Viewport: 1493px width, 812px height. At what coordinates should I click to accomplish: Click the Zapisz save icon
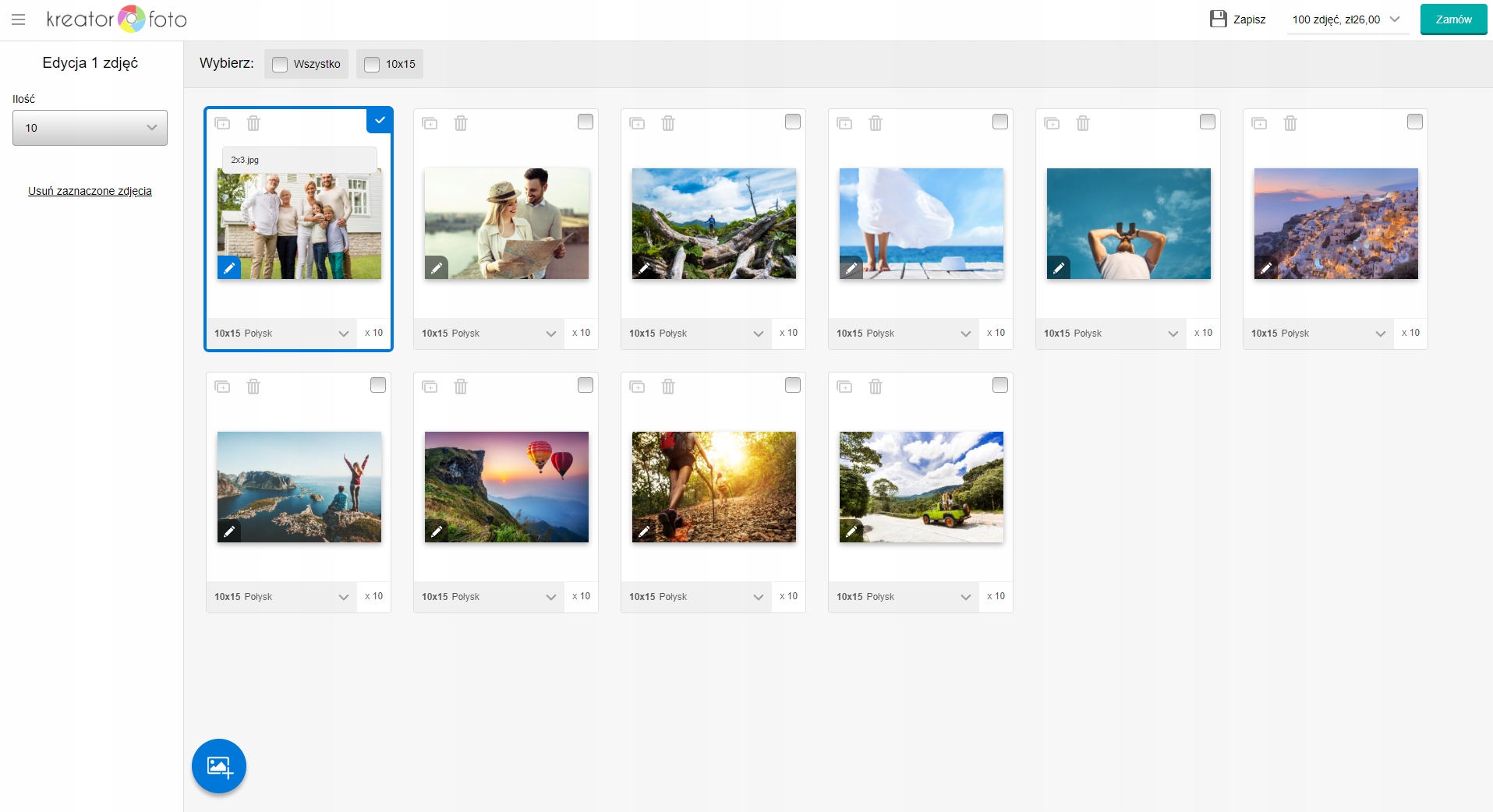[1218, 19]
